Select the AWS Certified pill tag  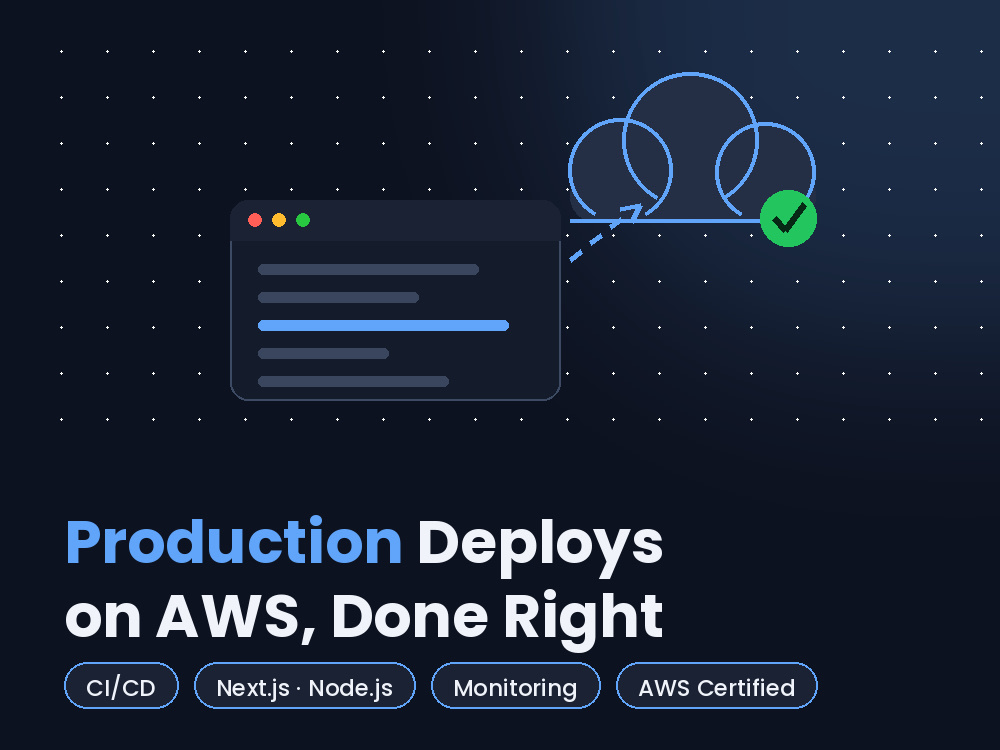click(717, 686)
